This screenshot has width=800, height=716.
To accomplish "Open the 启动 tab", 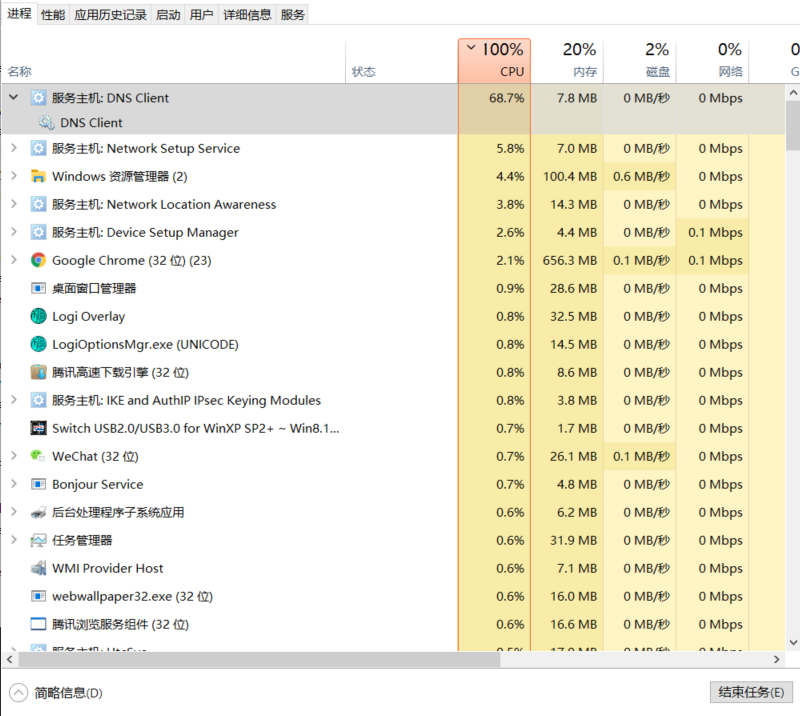I will [168, 15].
